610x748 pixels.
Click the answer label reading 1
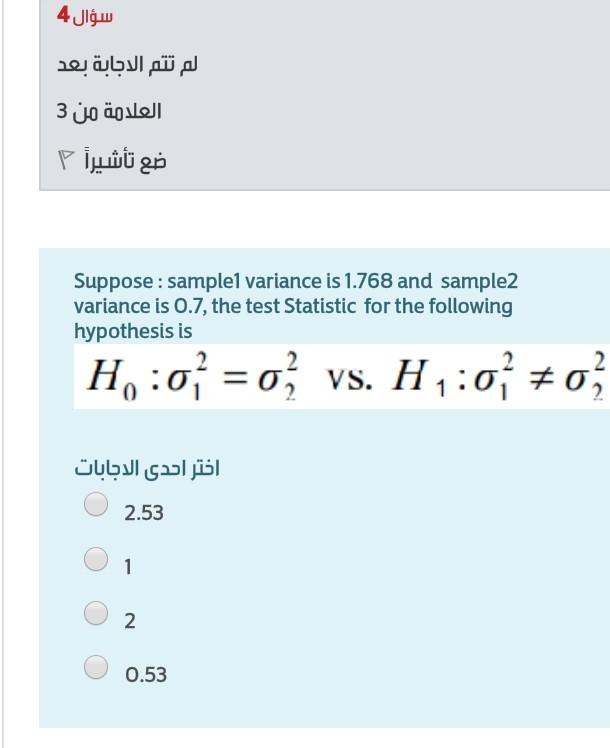pos(128,567)
